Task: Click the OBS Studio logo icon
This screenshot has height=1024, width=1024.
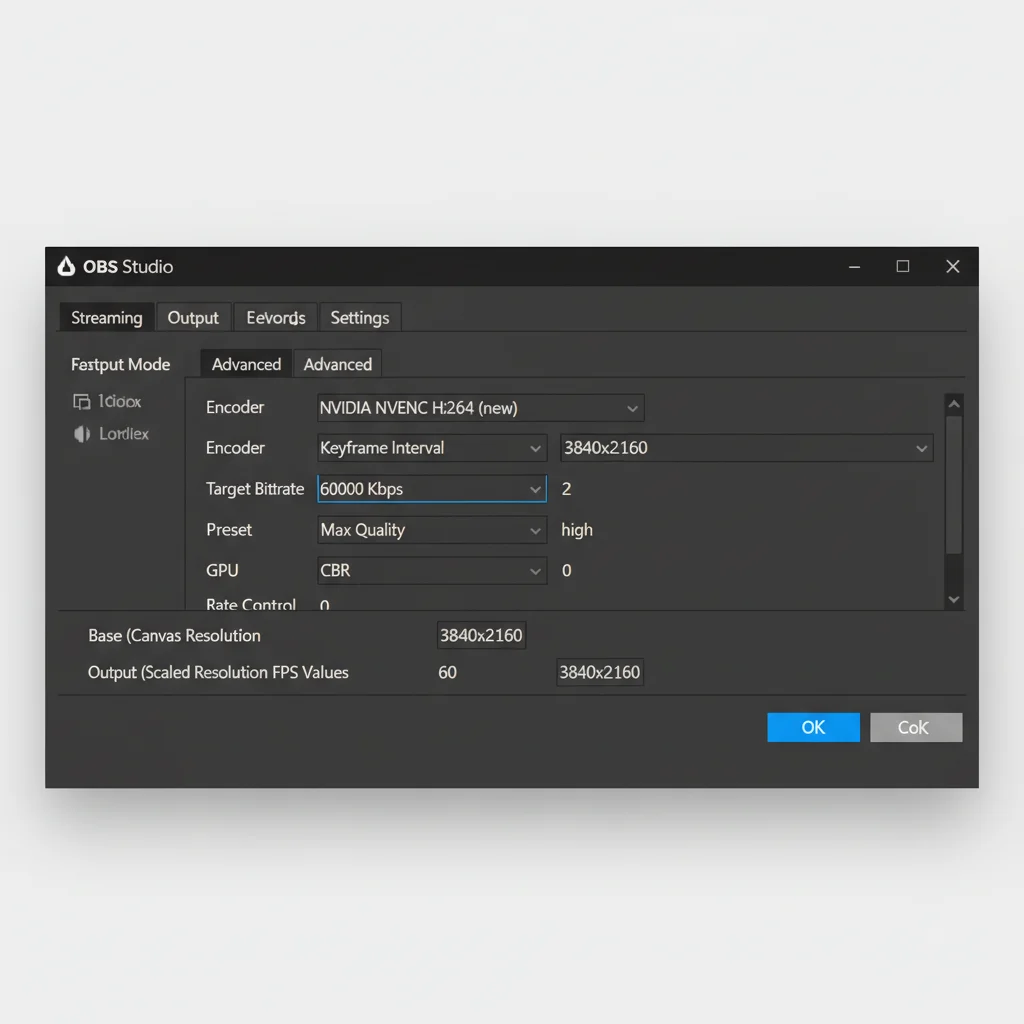Action: coord(66,266)
